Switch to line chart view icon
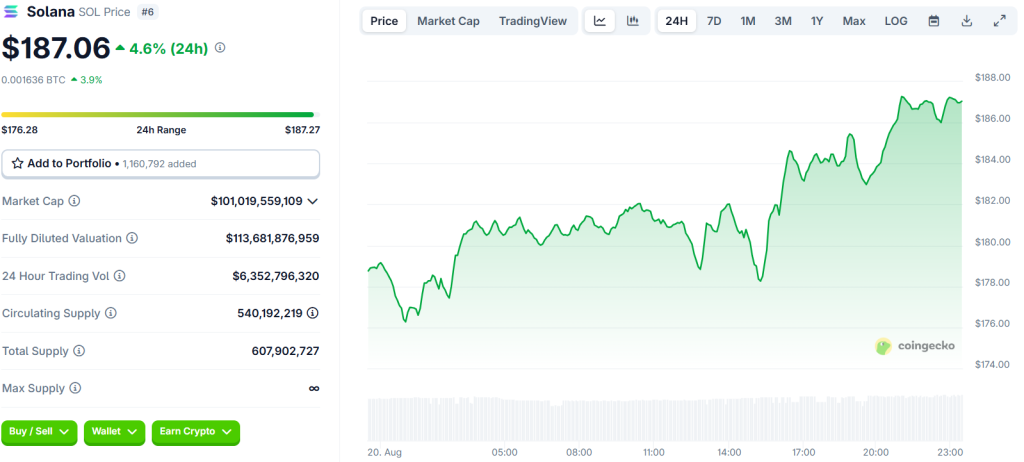This screenshot has height=462, width=1024. click(x=600, y=21)
